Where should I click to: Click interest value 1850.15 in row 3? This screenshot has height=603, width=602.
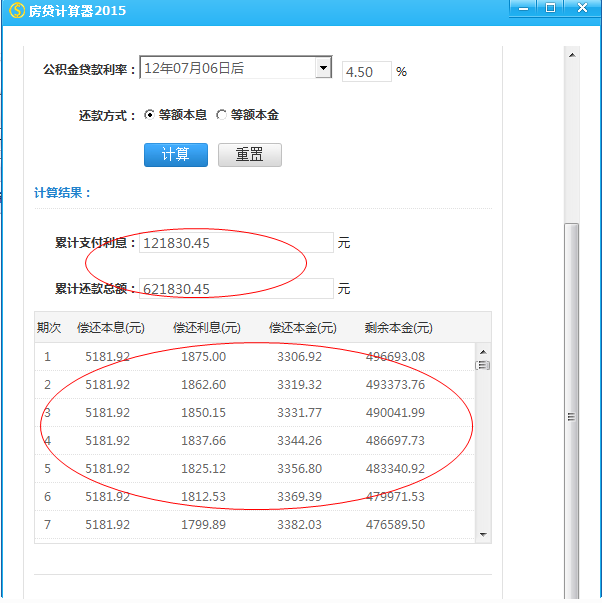[x=203, y=413]
